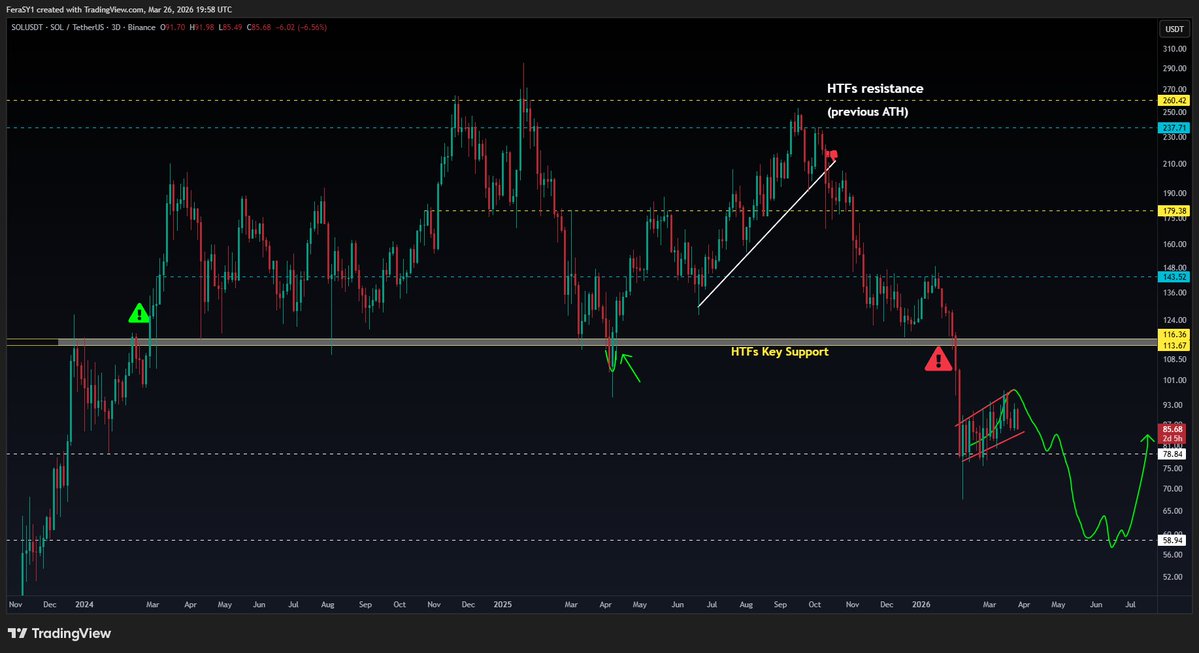Click the 2025 label on time axis
Image resolution: width=1199 pixels, height=653 pixels.
(502, 604)
